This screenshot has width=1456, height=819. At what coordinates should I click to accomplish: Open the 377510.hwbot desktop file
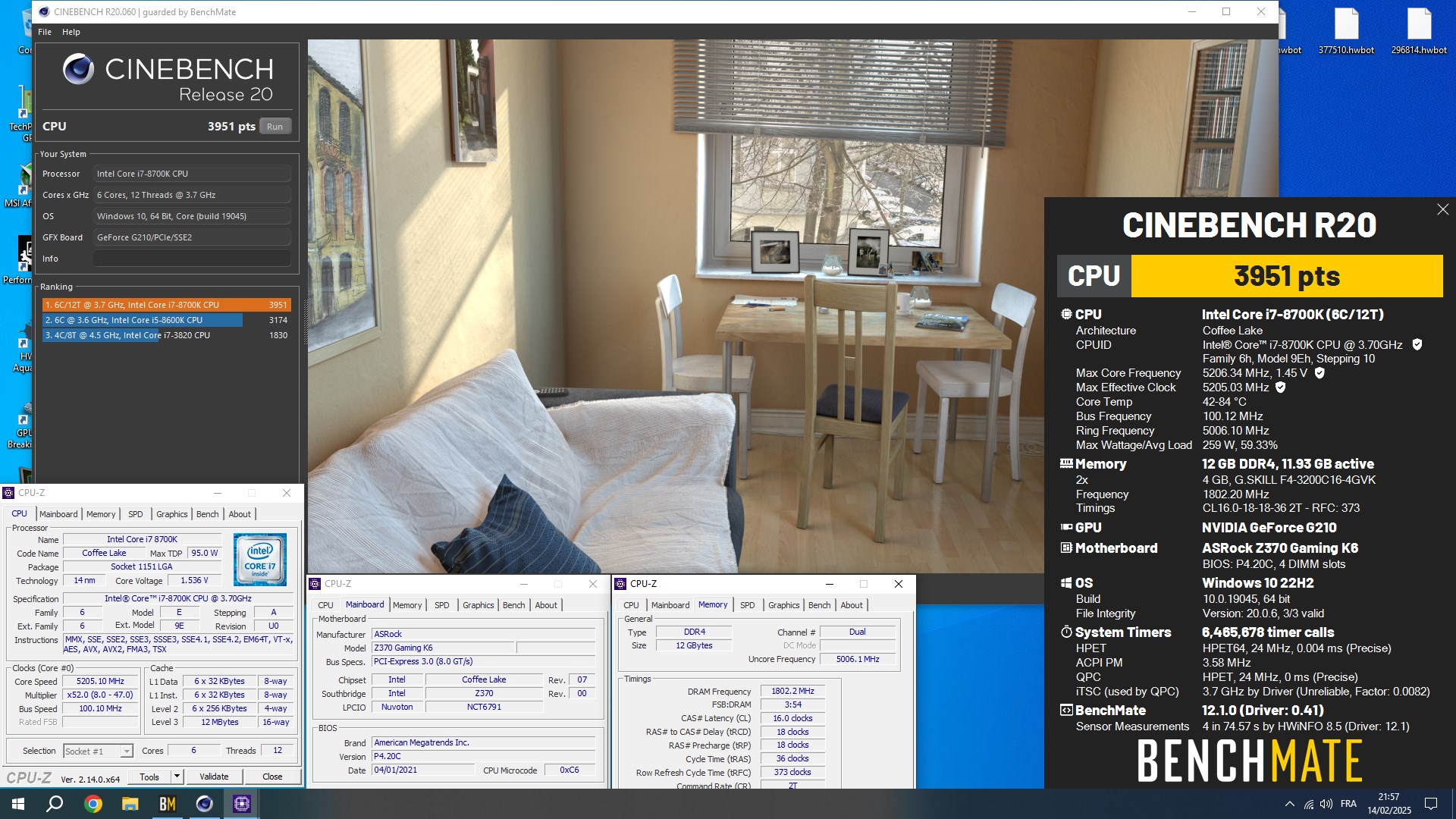tap(1346, 32)
